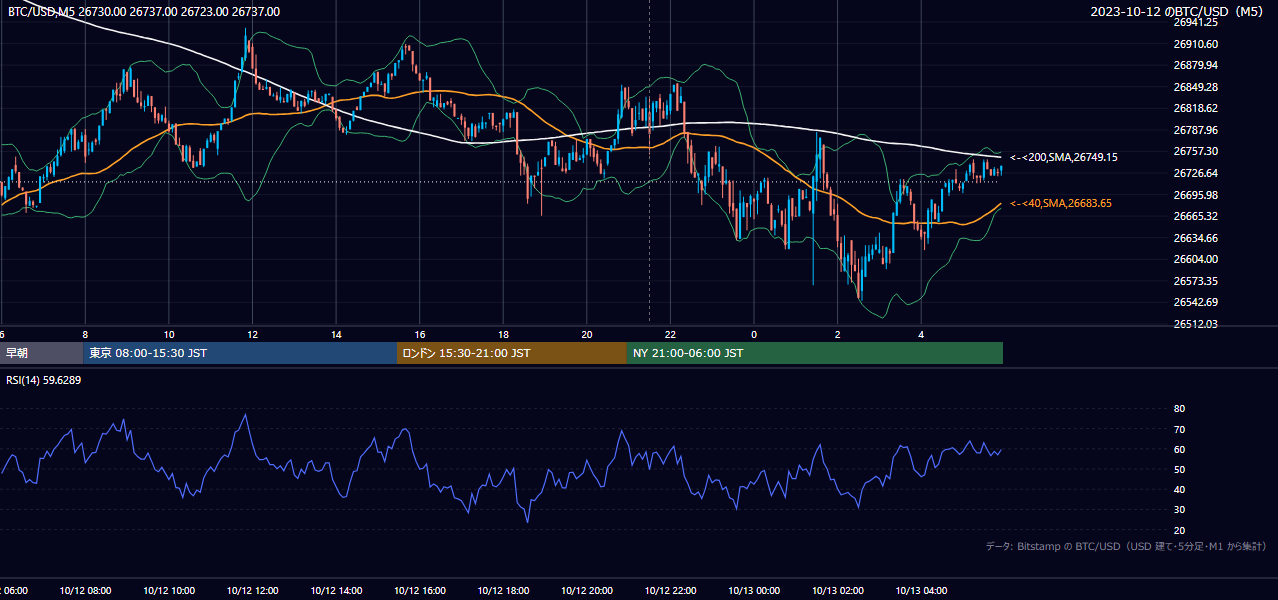This screenshot has height=600, width=1278.
Task: Select bottom time label 10/13 04:00
Action: click(921, 591)
